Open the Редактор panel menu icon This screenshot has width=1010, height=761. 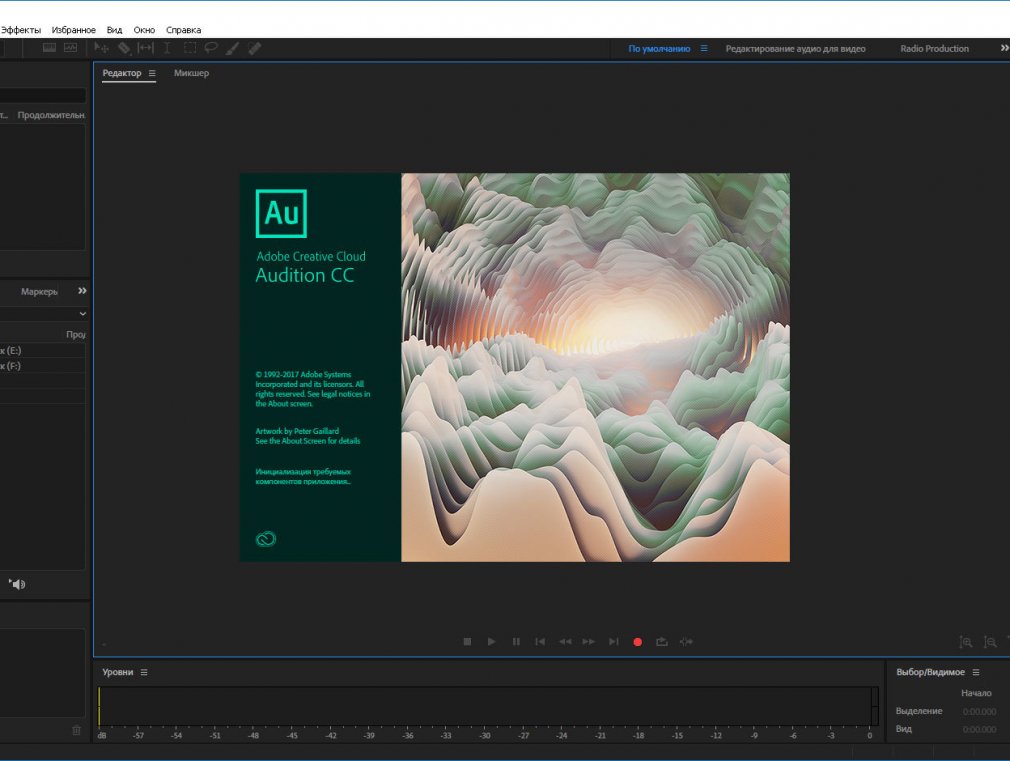[152, 73]
